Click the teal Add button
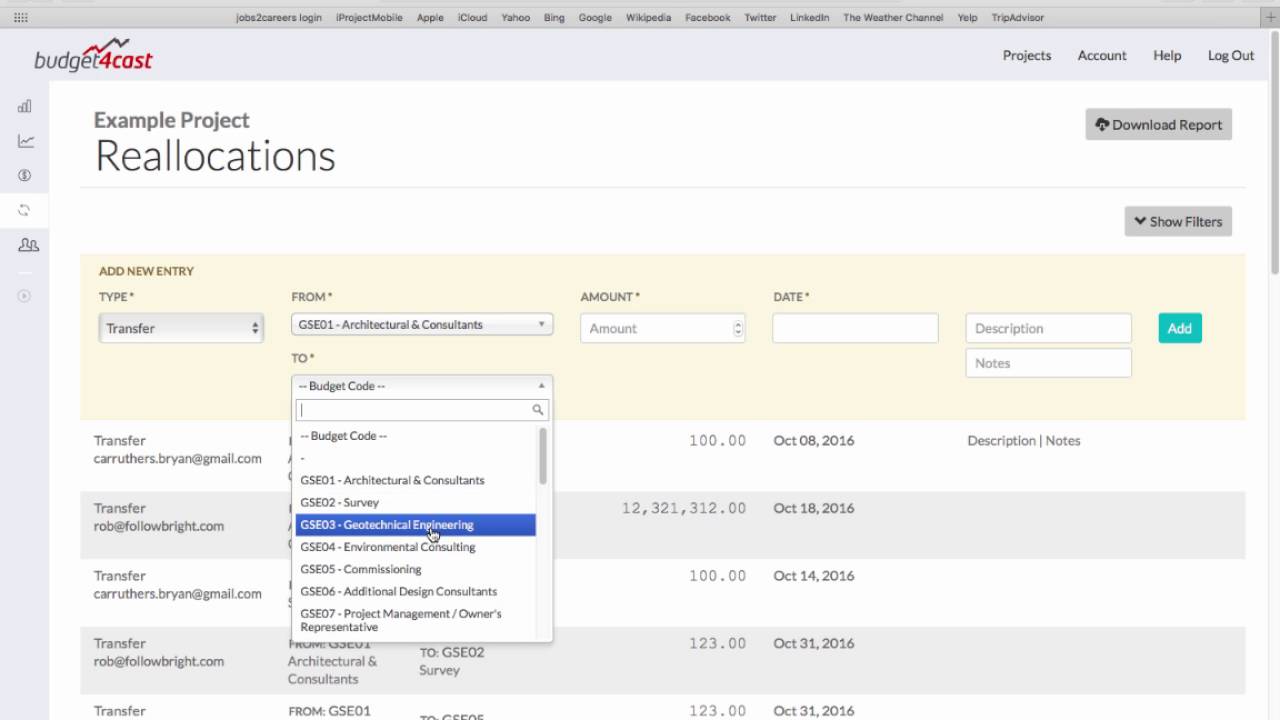Viewport: 1280px width, 720px height. (1179, 328)
